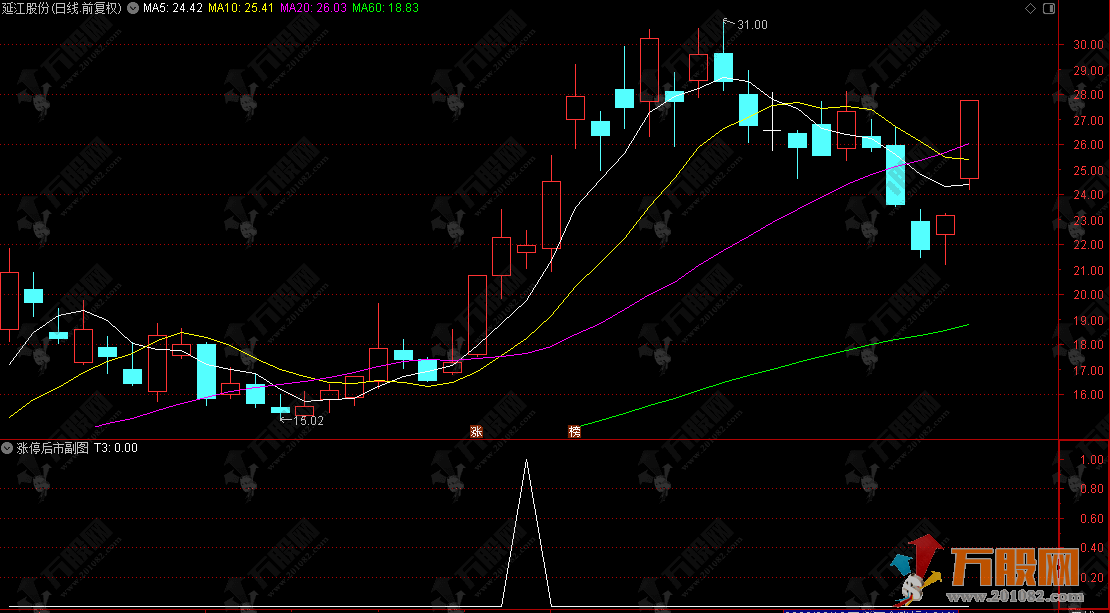1110x613 pixels.
Task: Click the 涨 limit-up marker icon
Action: coord(476,432)
